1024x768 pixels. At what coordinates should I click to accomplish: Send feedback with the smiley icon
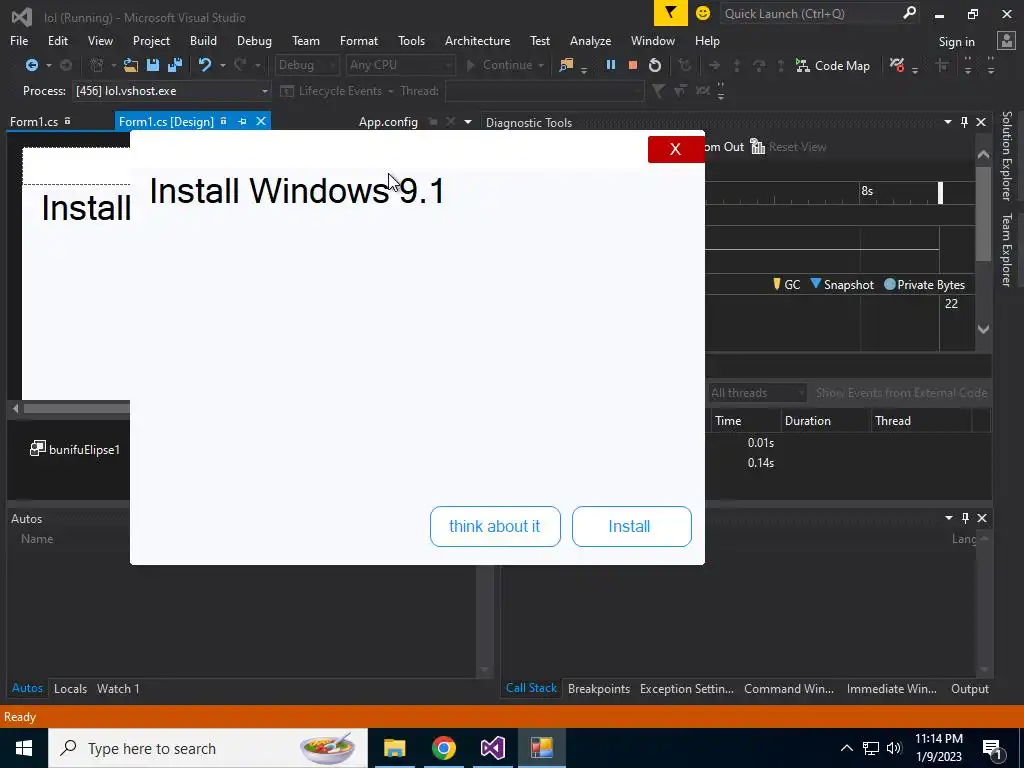(x=703, y=13)
